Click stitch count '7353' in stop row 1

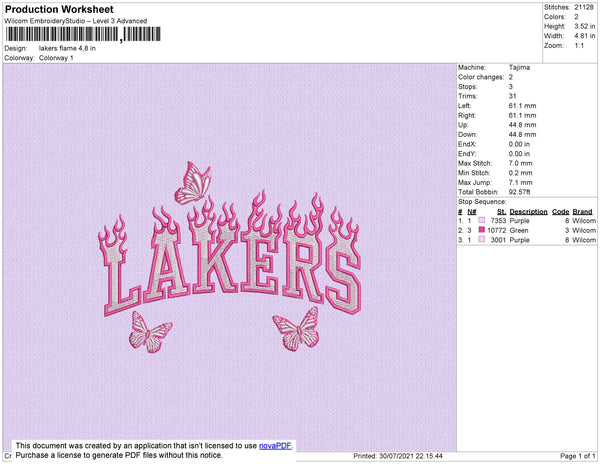click(498, 221)
